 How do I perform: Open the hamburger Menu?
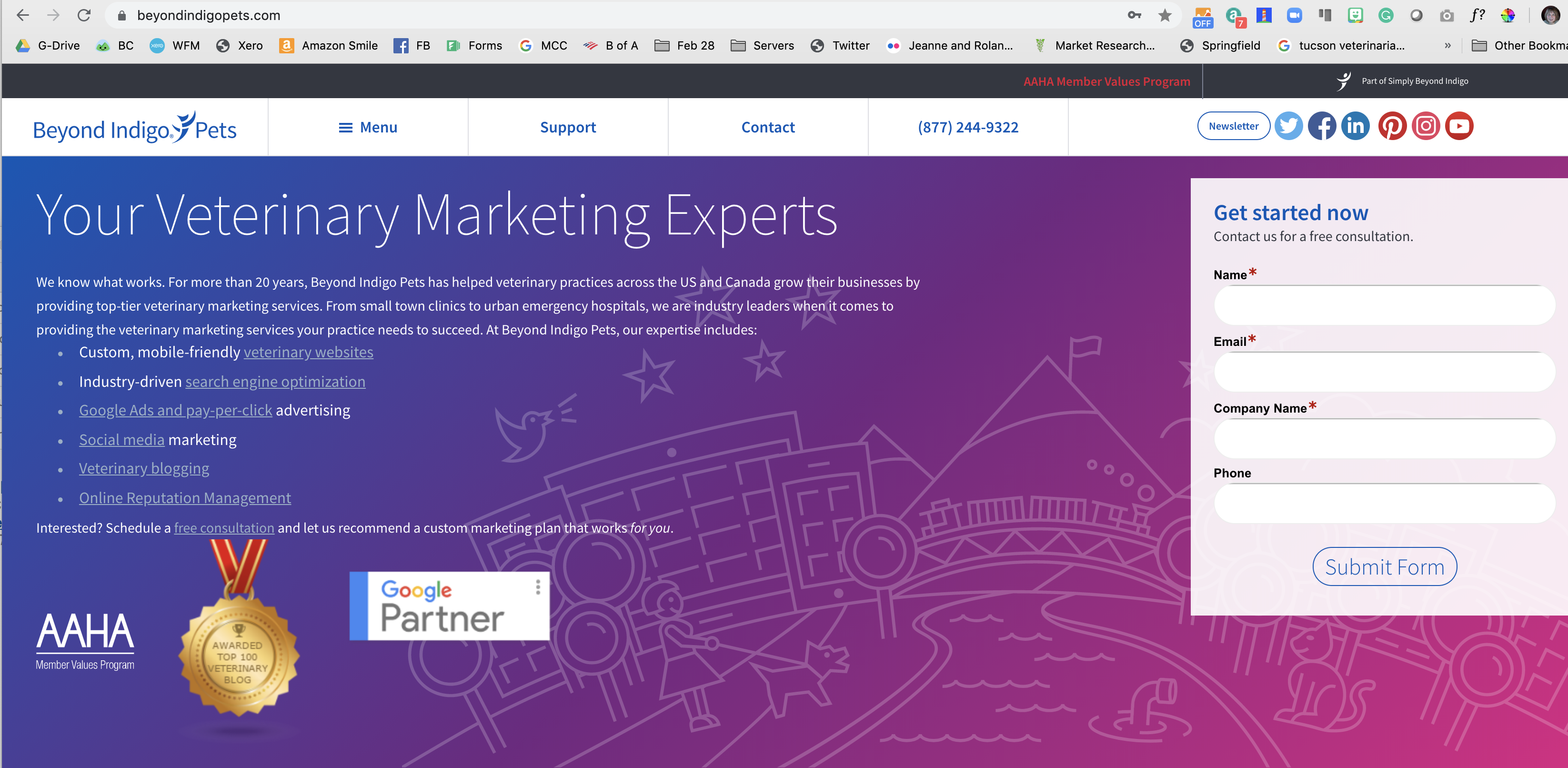pos(368,127)
